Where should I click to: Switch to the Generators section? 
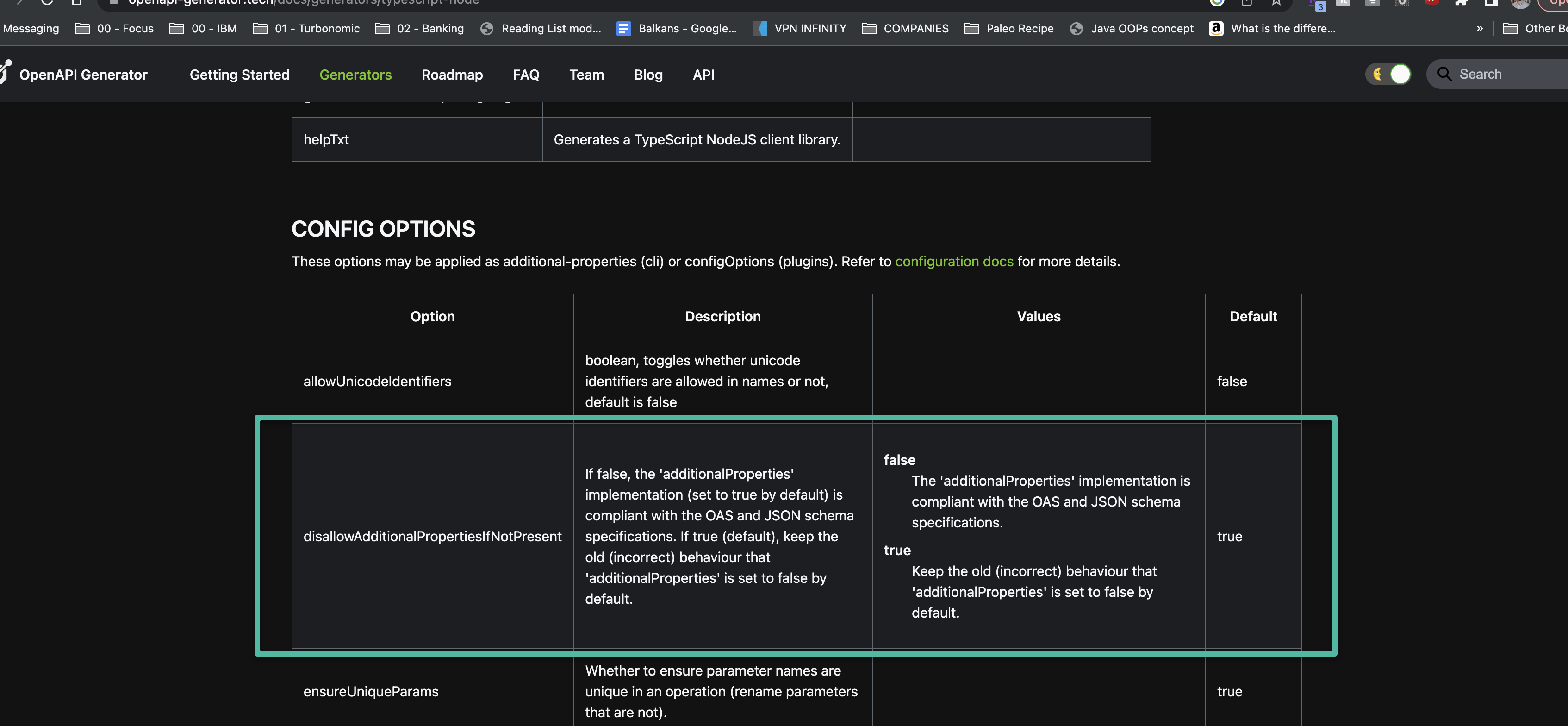355,74
